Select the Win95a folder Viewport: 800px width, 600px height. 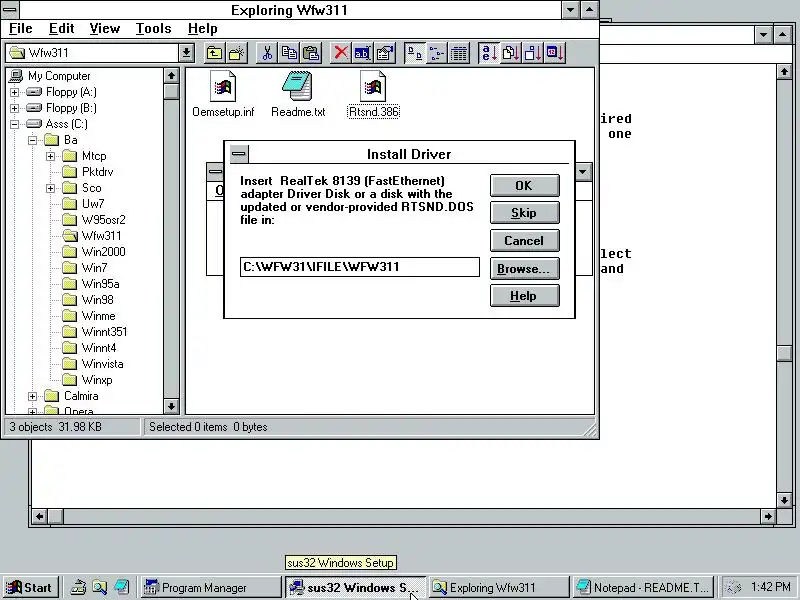click(x=91, y=284)
